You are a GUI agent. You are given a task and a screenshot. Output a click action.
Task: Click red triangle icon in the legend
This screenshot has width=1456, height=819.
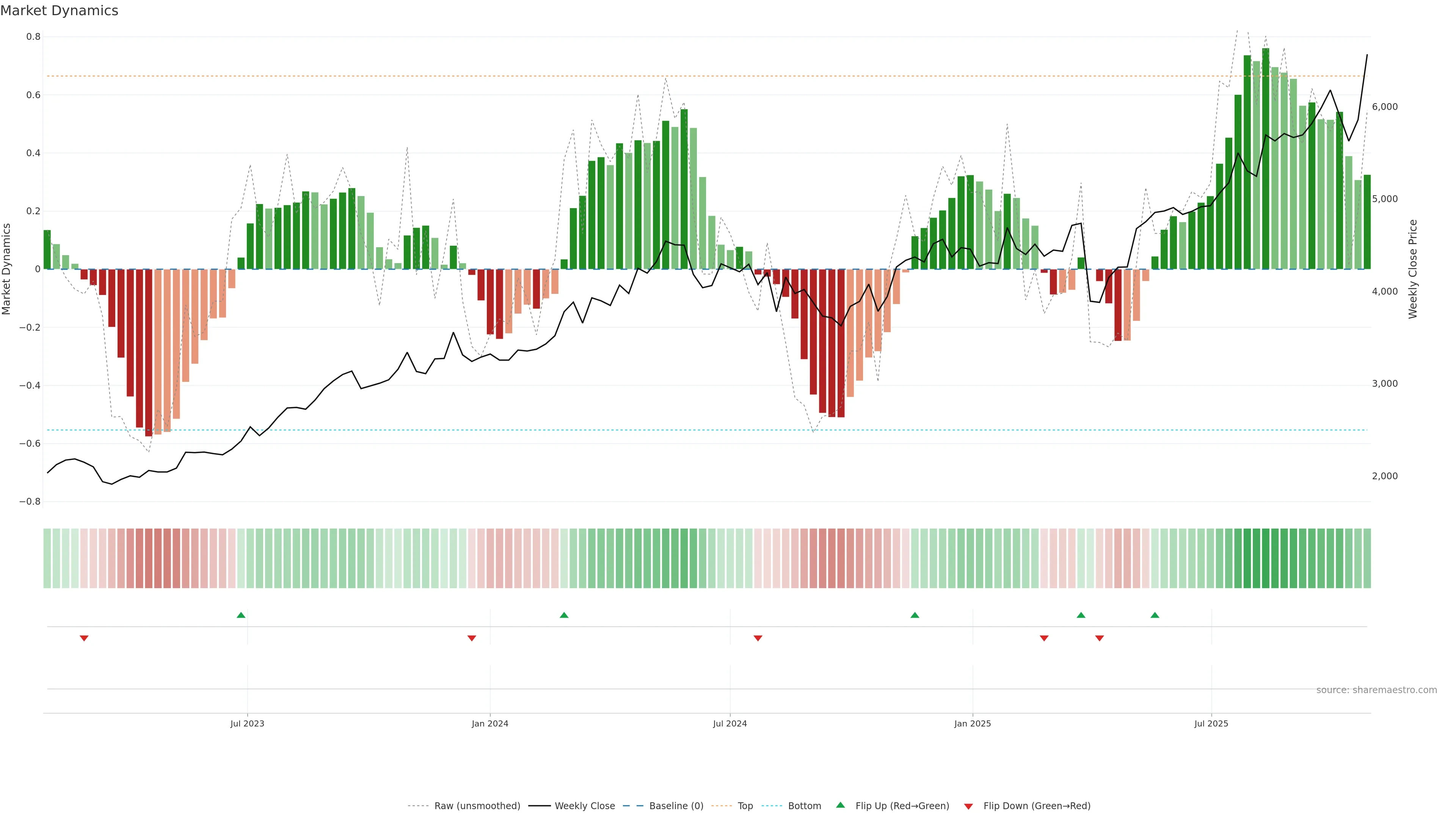[x=968, y=806]
